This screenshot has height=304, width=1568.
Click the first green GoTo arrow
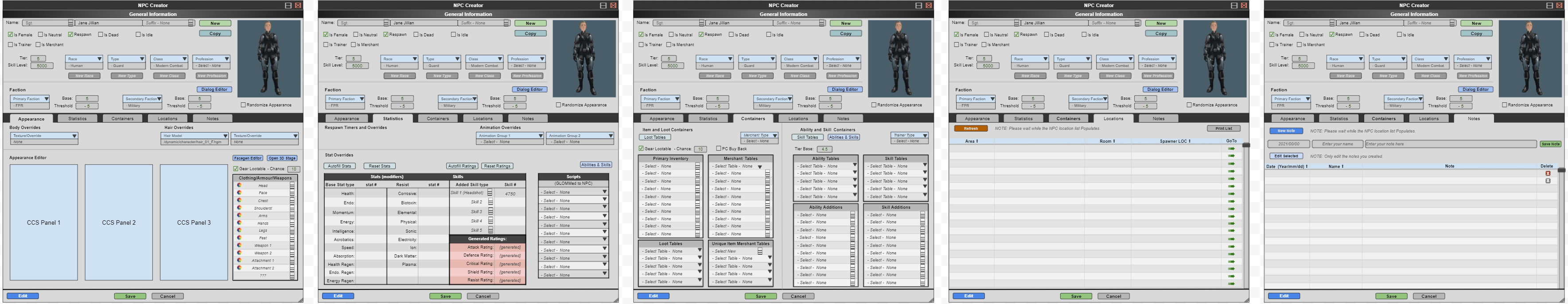click(1231, 148)
